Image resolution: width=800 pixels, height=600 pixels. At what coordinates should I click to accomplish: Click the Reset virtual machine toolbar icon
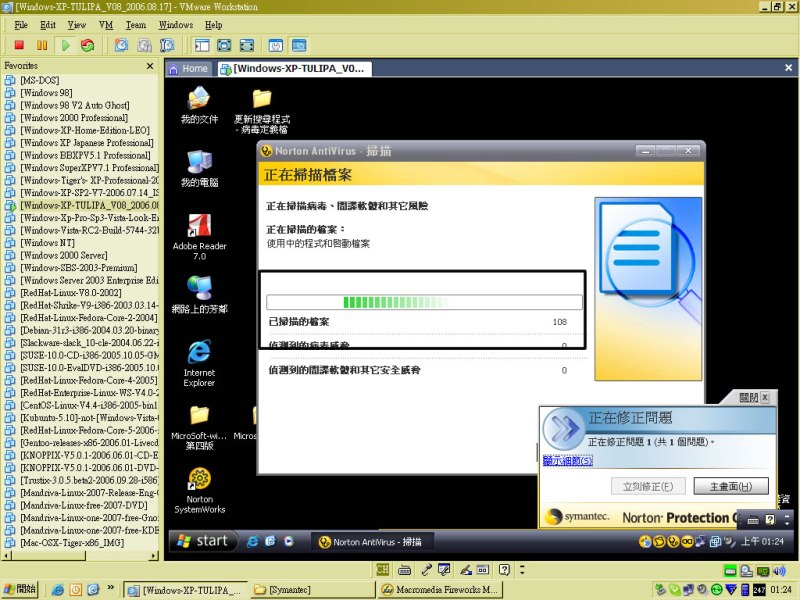coord(88,45)
